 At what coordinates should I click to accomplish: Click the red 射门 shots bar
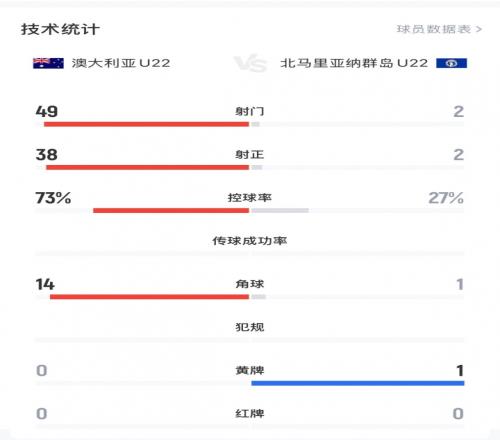point(146,124)
